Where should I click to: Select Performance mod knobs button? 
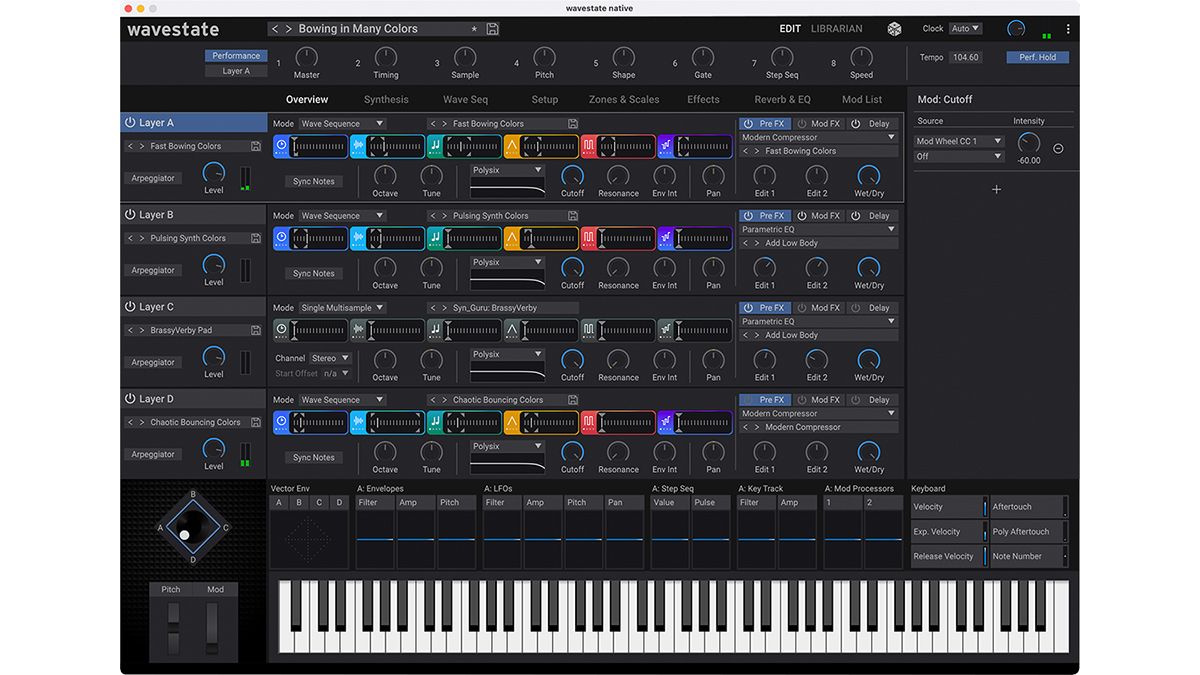pyautogui.click(x=236, y=56)
